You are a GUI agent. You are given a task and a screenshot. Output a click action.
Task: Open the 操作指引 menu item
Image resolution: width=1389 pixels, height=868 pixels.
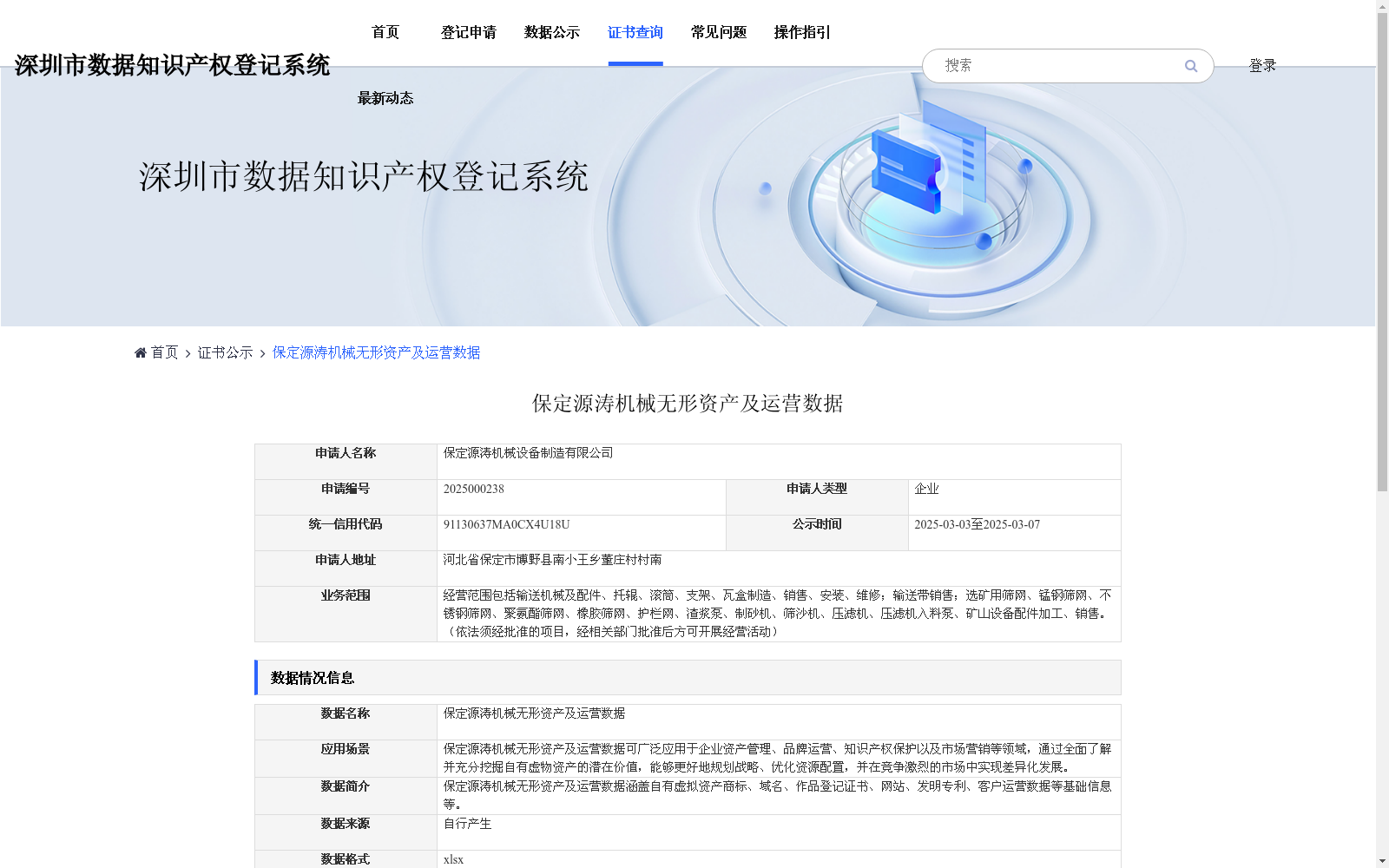(x=802, y=33)
